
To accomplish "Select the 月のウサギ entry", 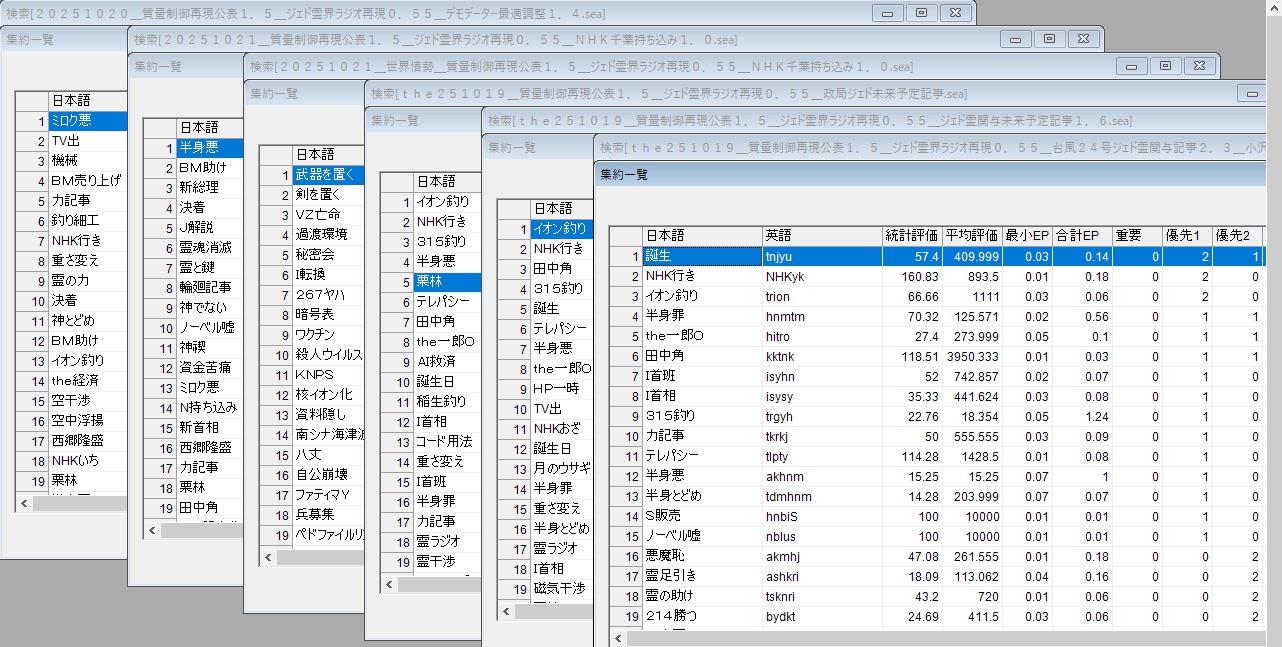I will 561,468.
